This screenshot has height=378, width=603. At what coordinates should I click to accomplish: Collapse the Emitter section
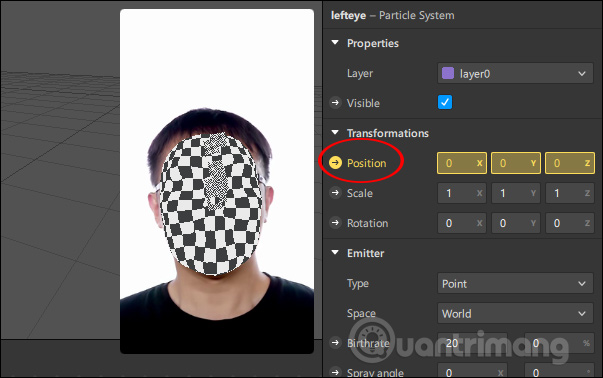tap(335, 253)
